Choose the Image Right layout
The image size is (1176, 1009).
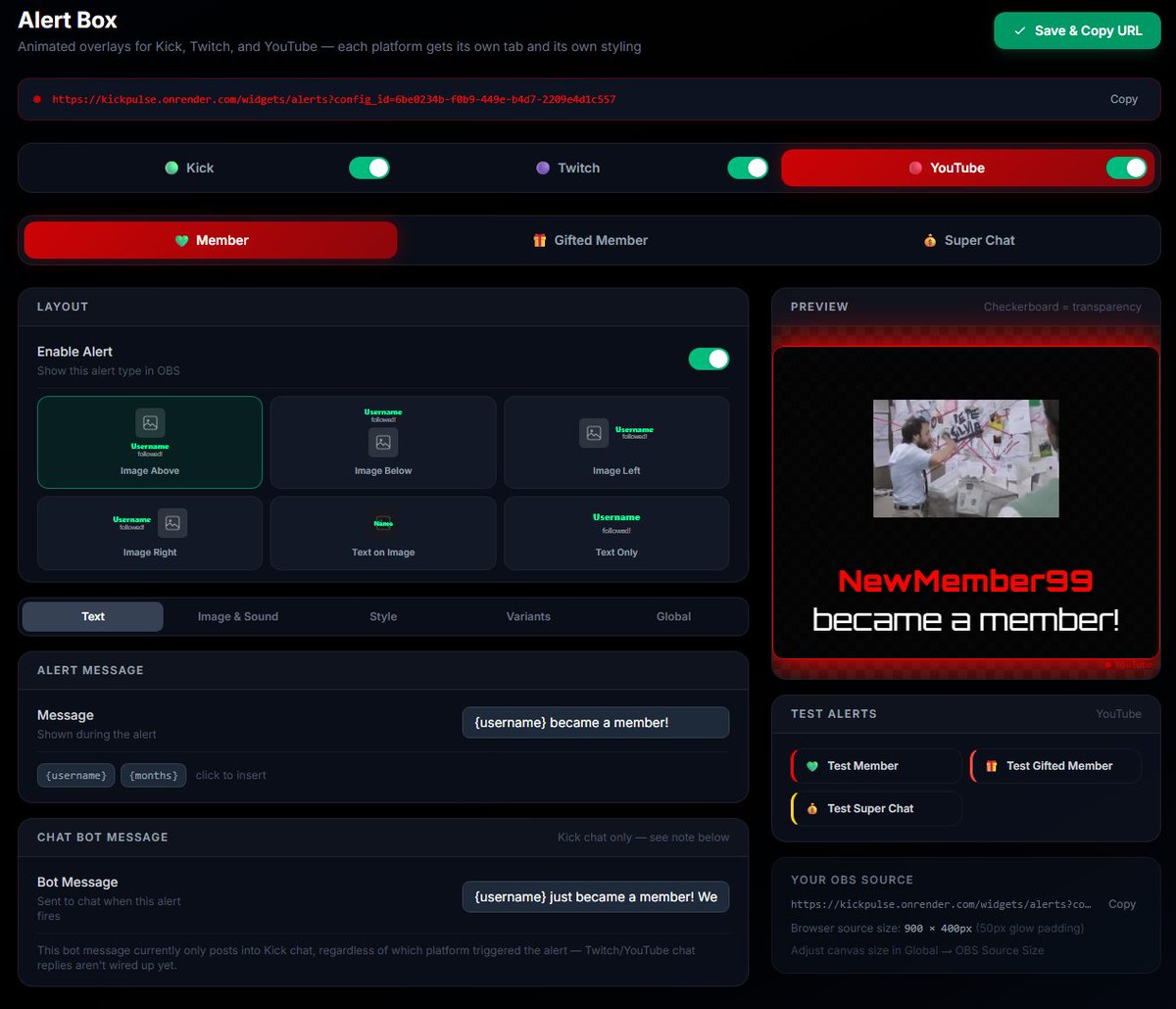tap(150, 533)
